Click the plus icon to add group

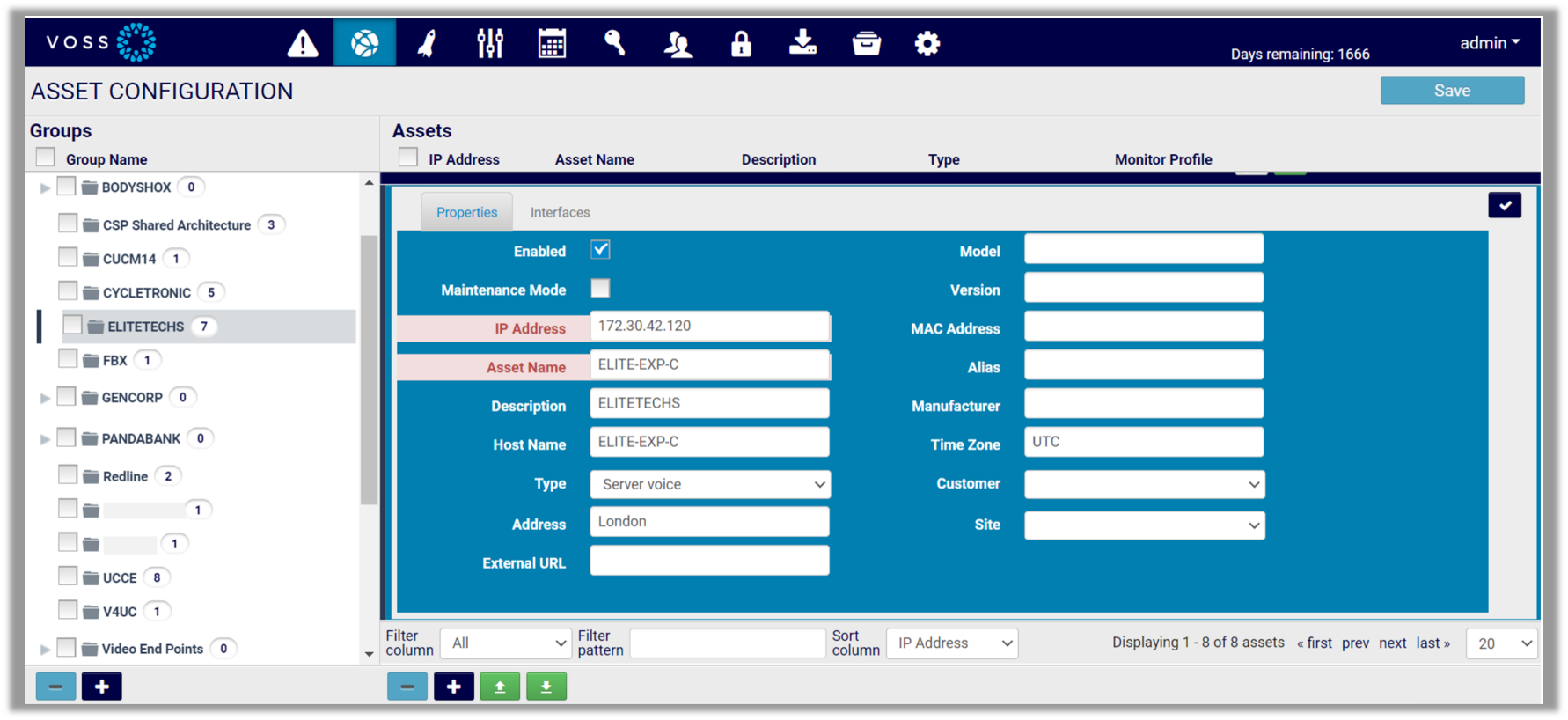[101, 687]
